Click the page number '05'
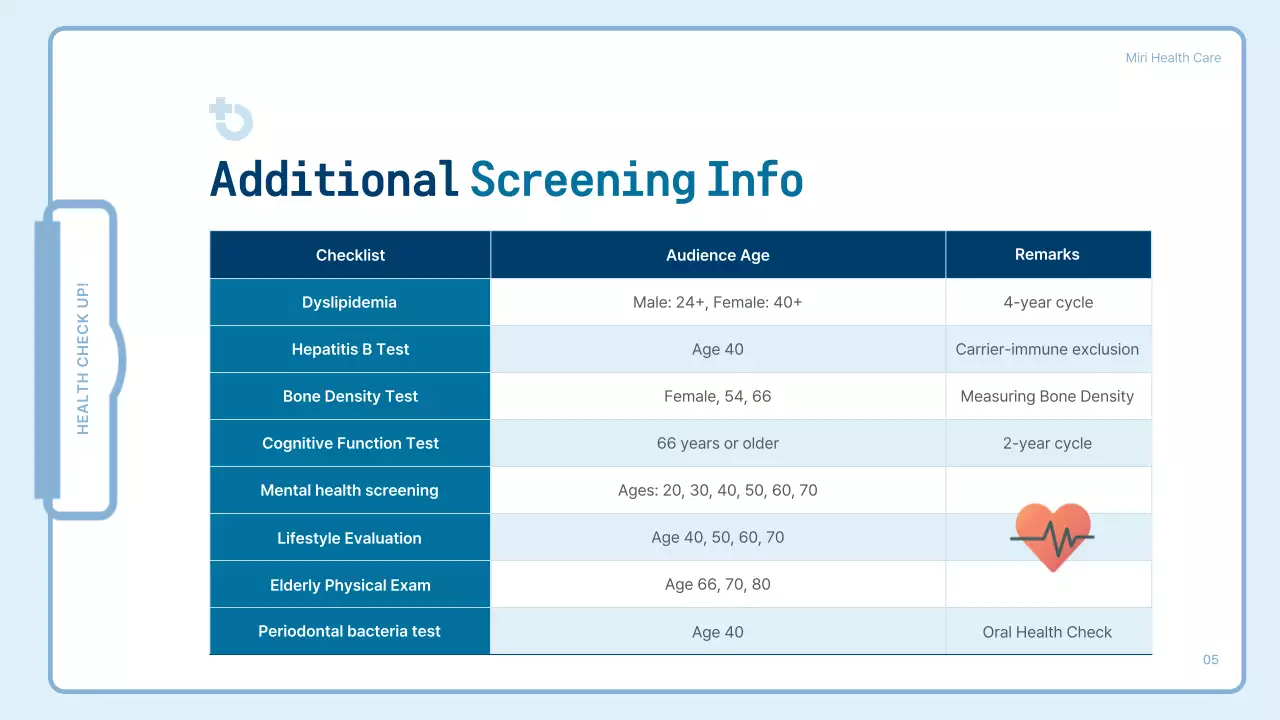The height and width of the screenshot is (720, 1280). tap(1210, 660)
